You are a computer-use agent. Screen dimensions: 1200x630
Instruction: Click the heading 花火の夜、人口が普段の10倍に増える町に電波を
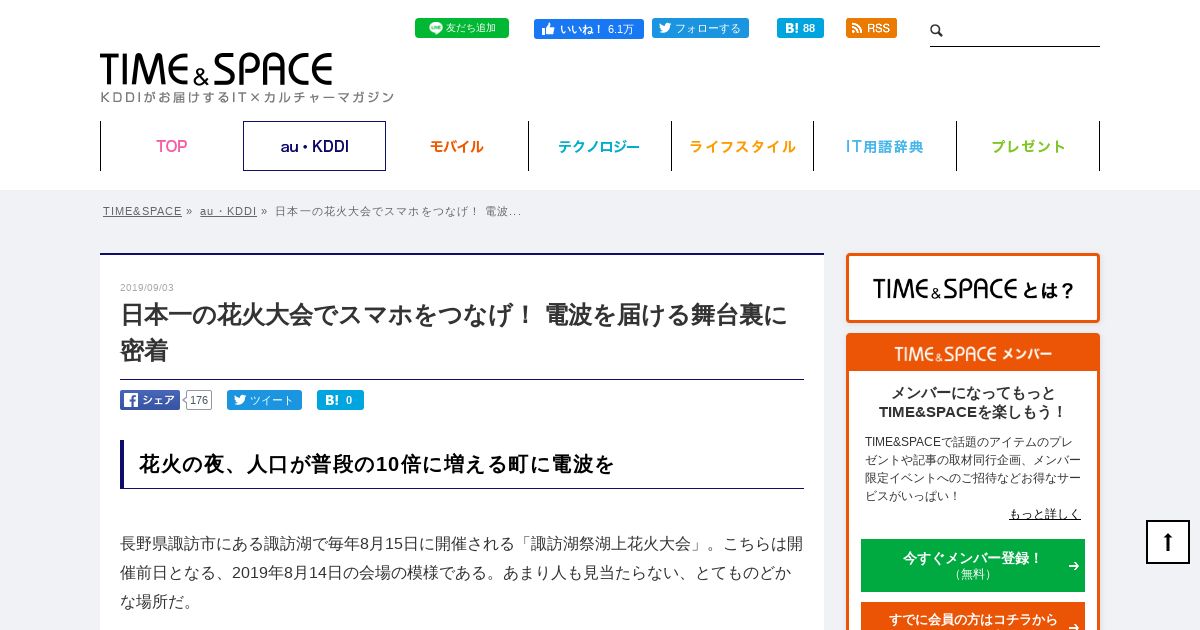tap(376, 464)
